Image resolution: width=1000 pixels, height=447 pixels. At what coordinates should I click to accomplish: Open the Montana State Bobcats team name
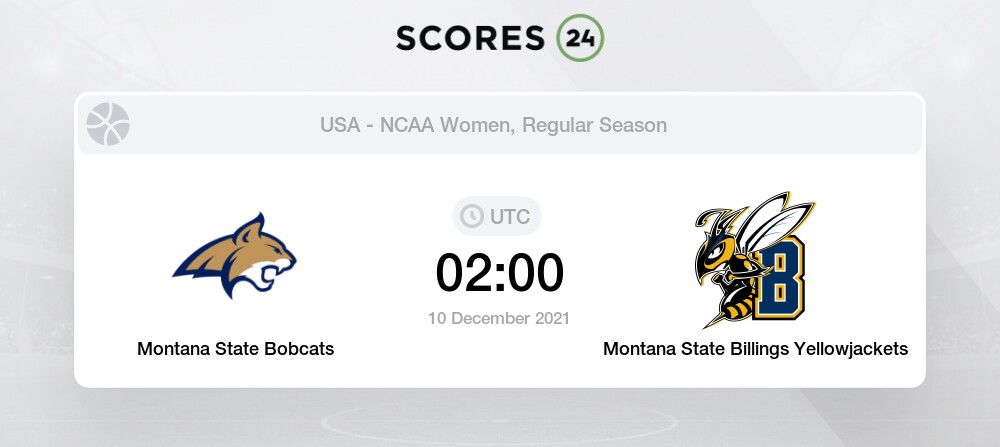pyautogui.click(x=235, y=349)
